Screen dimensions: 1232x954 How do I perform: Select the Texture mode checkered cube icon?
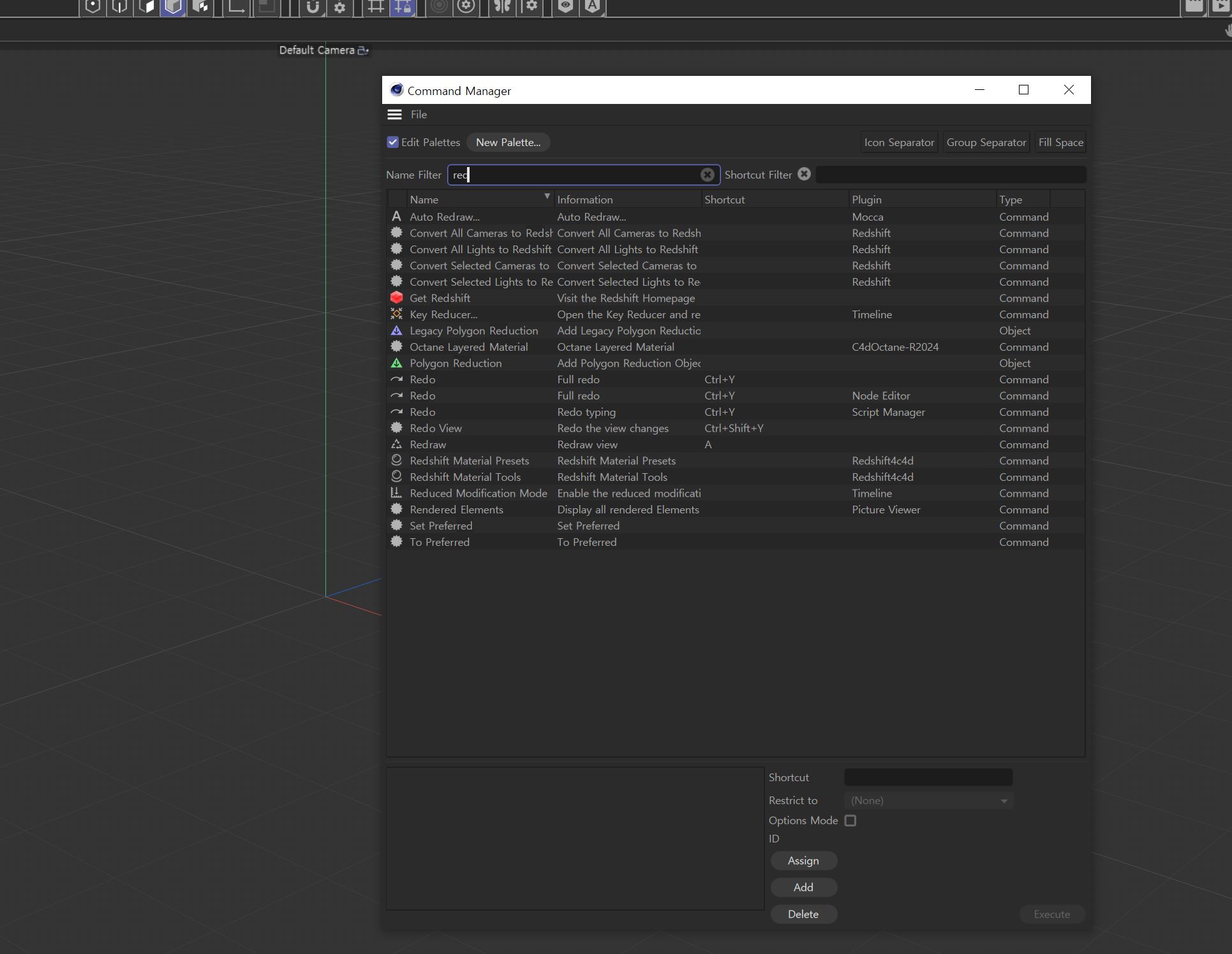200,7
